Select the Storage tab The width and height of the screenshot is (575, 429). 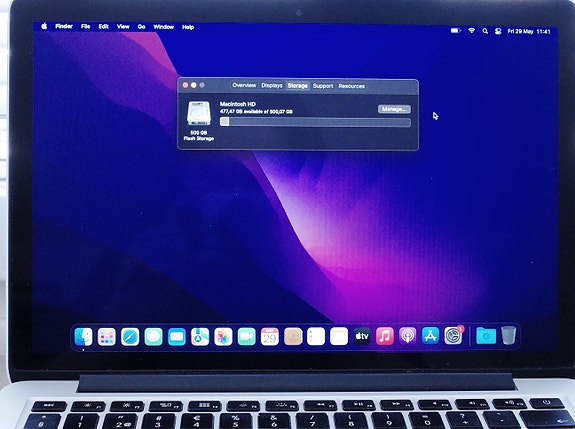pyautogui.click(x=297, y=86)
